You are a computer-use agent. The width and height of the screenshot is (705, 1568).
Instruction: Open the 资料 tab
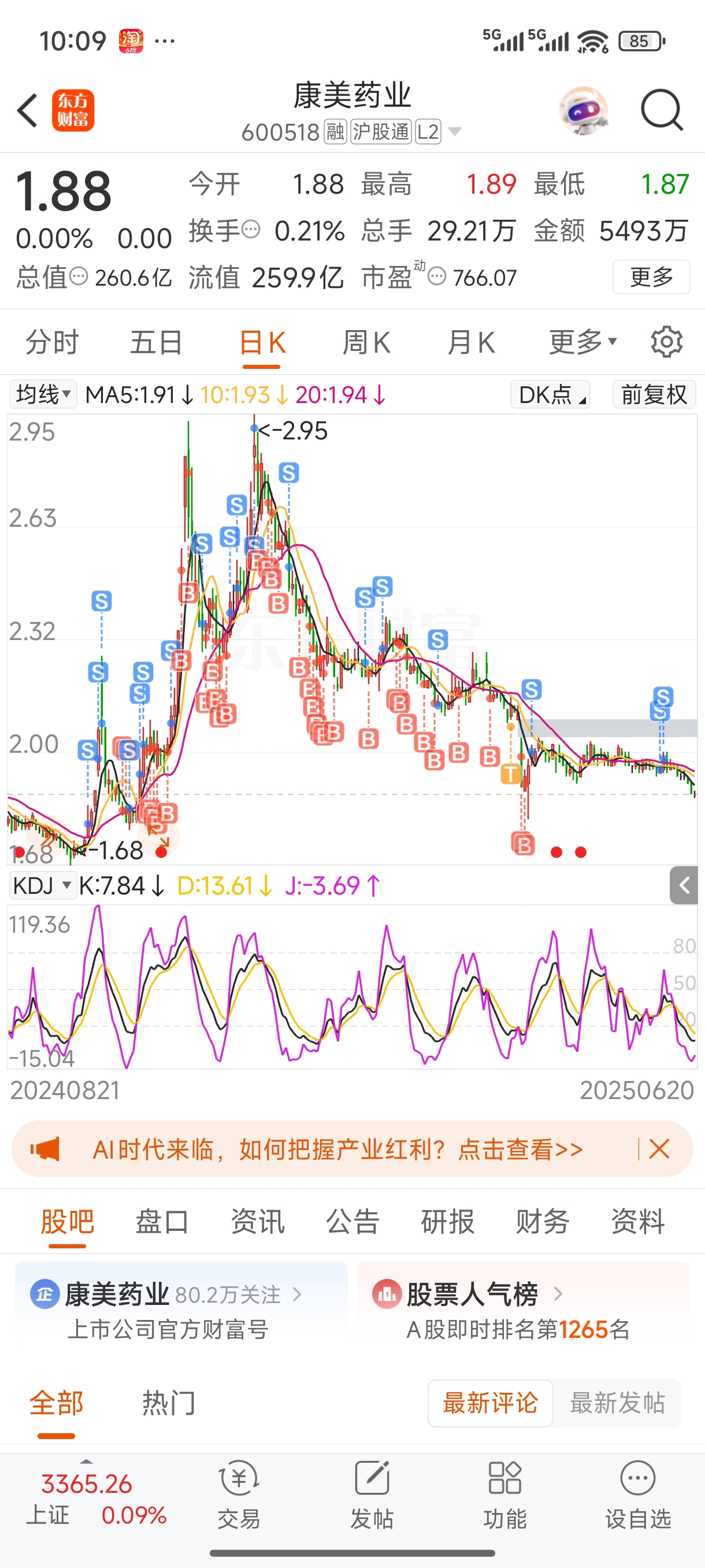(x=638, y=1222)
